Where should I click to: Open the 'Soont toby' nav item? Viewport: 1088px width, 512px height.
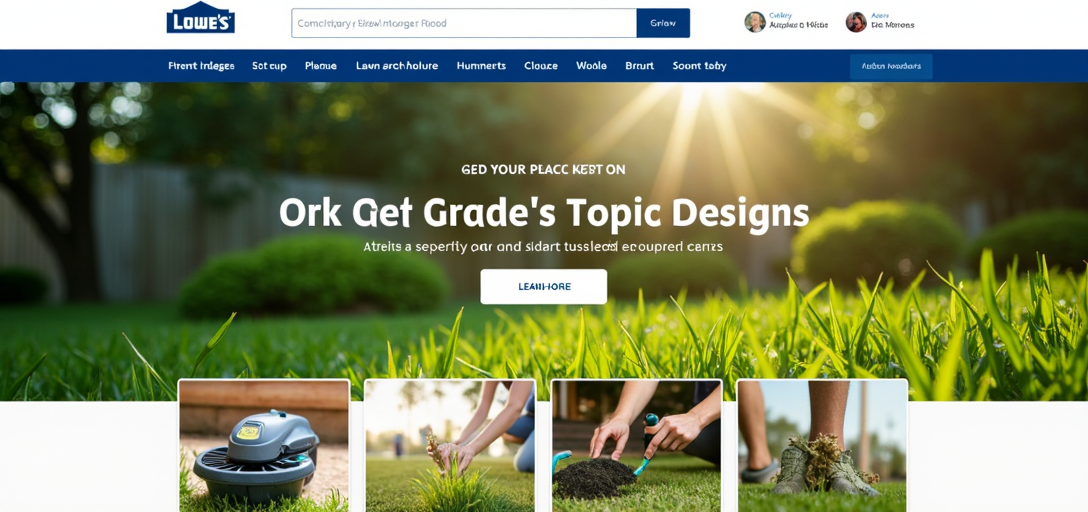pyautogui.click(x=699, y=66)
